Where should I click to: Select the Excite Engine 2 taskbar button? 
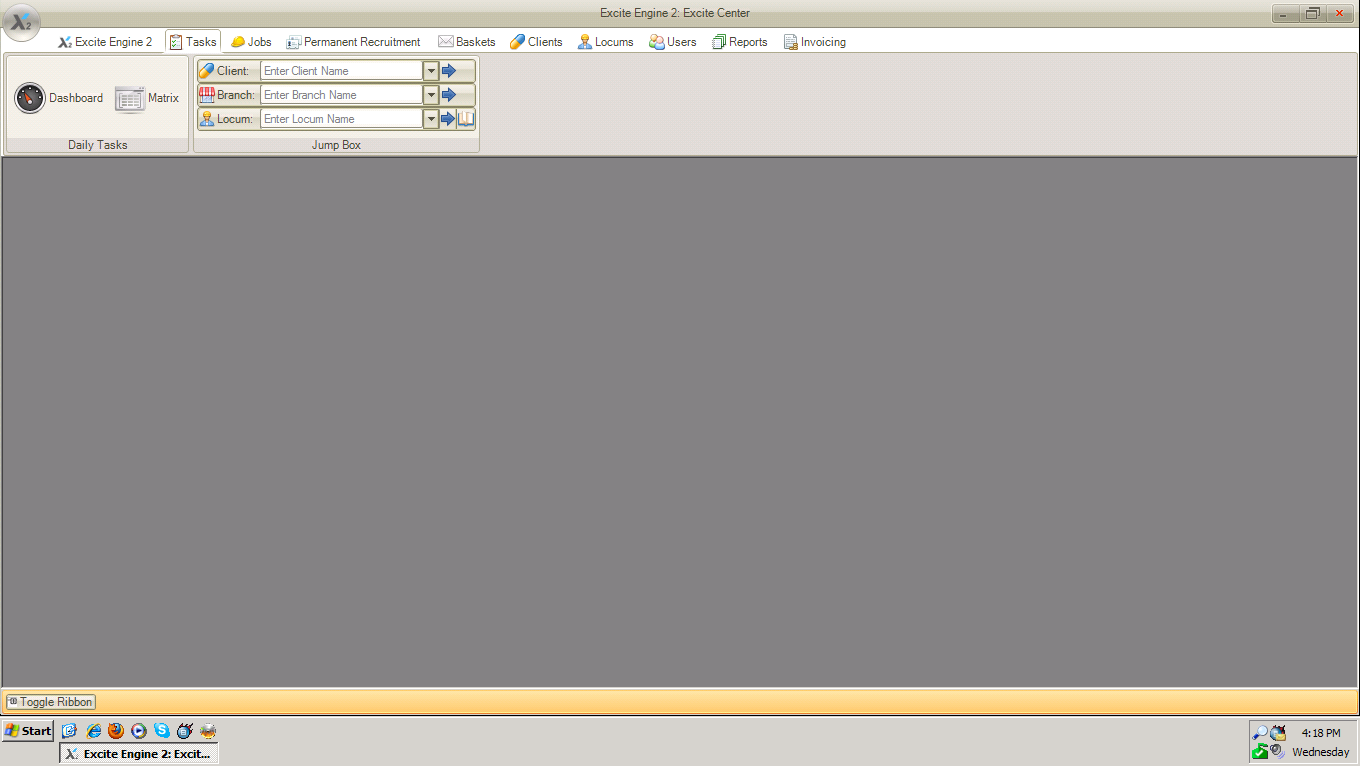click(139, 754)
